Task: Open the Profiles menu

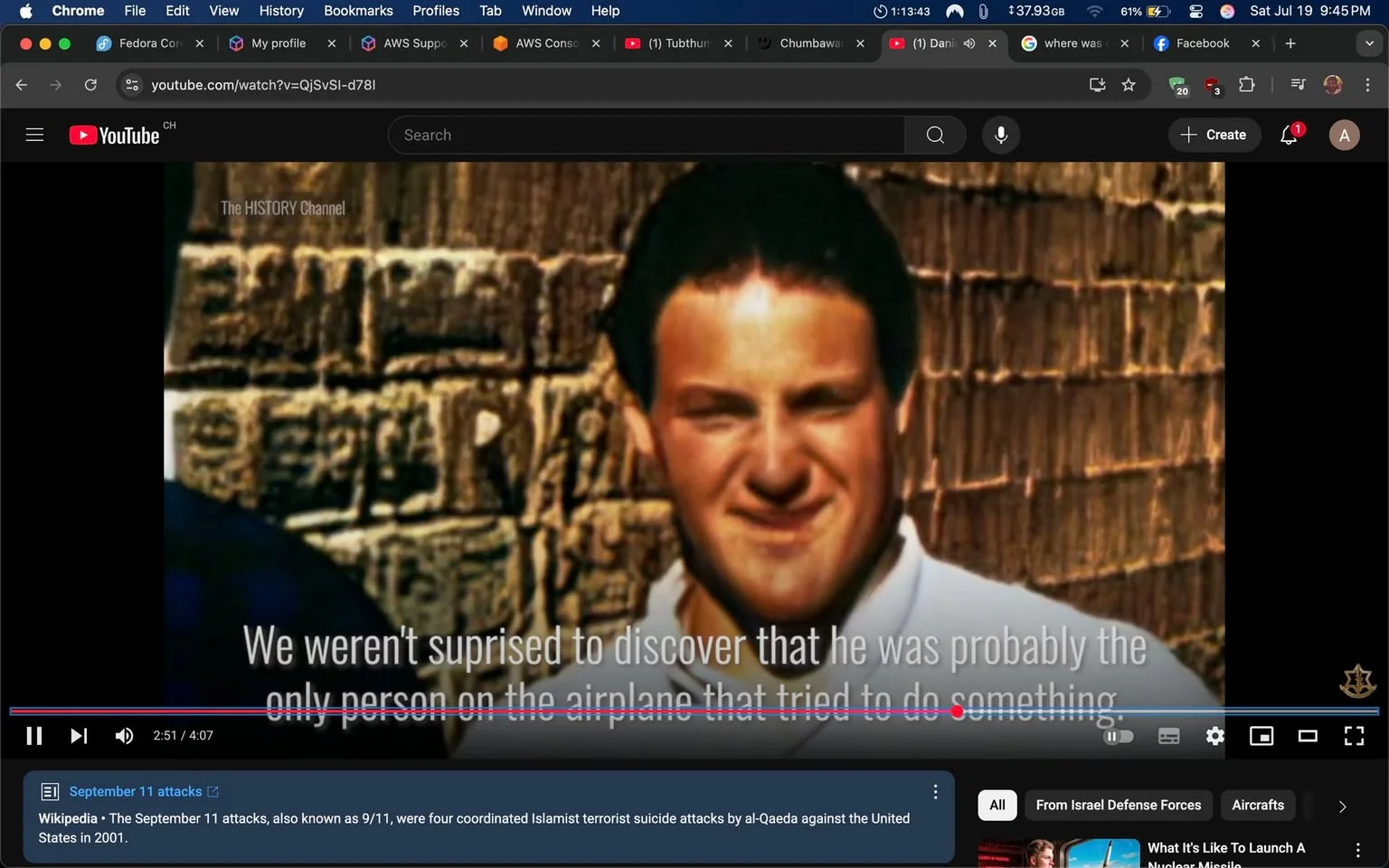Action: 436,11
